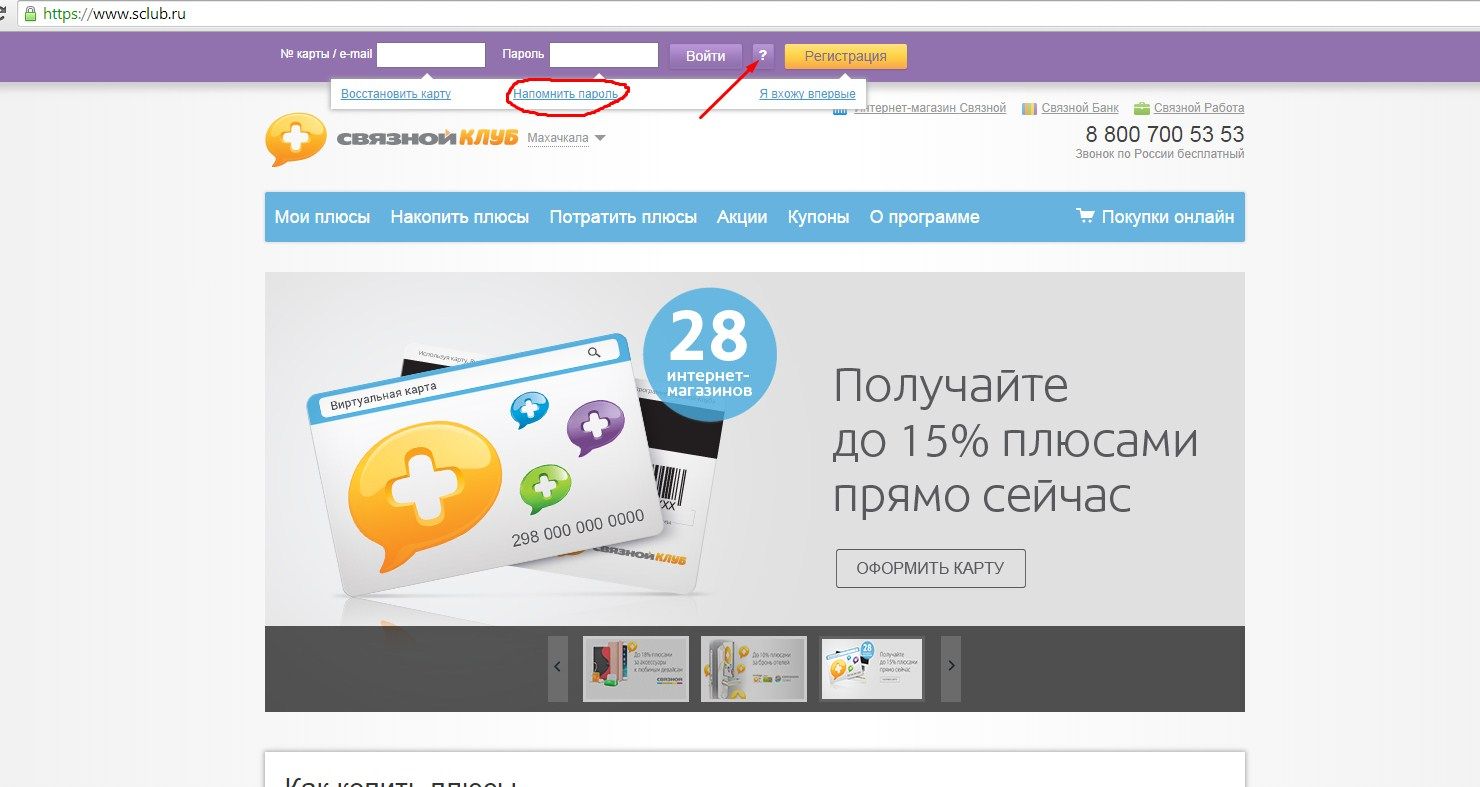This screenshot has width=1480, height=787.
Task: Select first carousel thumbnail with accessories
Action: (636, 669)
